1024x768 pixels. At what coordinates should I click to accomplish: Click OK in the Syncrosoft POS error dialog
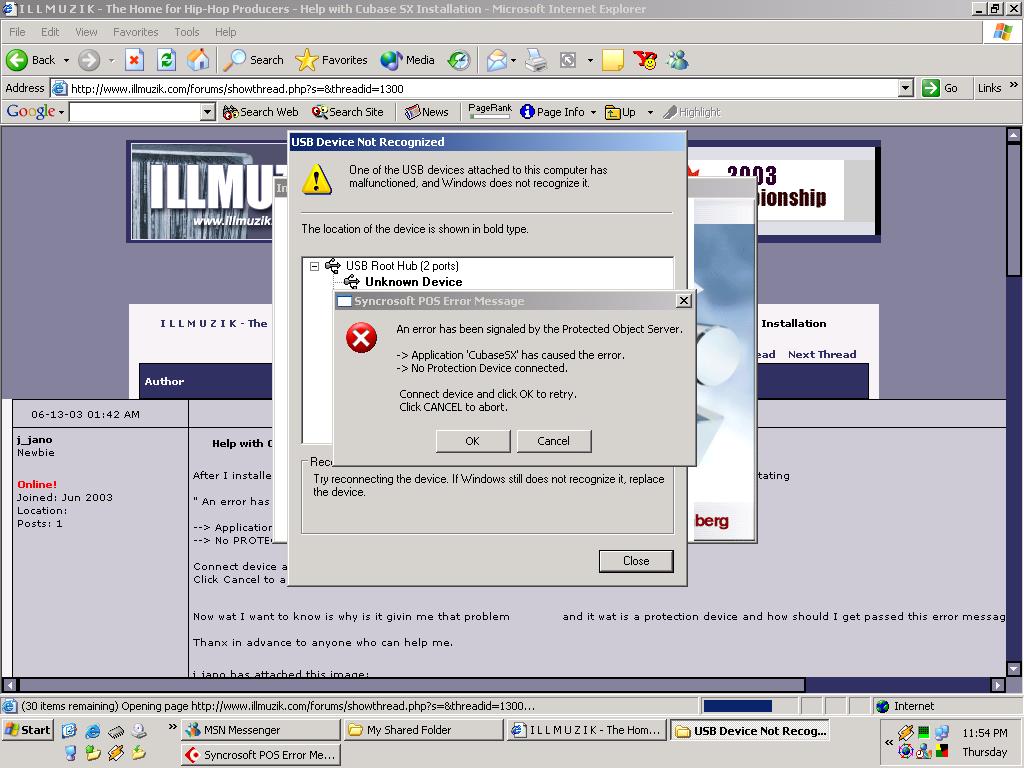[472, 441]
